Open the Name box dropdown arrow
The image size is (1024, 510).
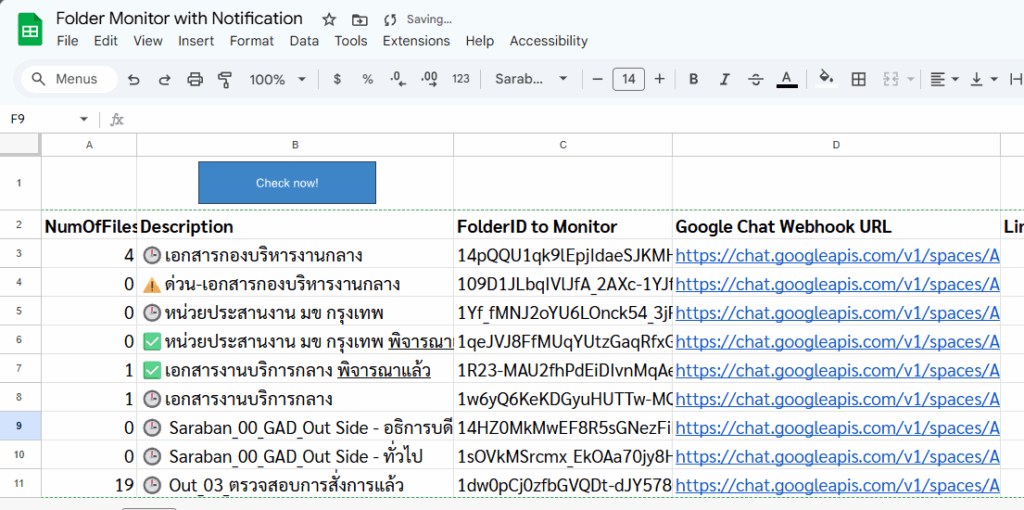[x=84, y=120]
